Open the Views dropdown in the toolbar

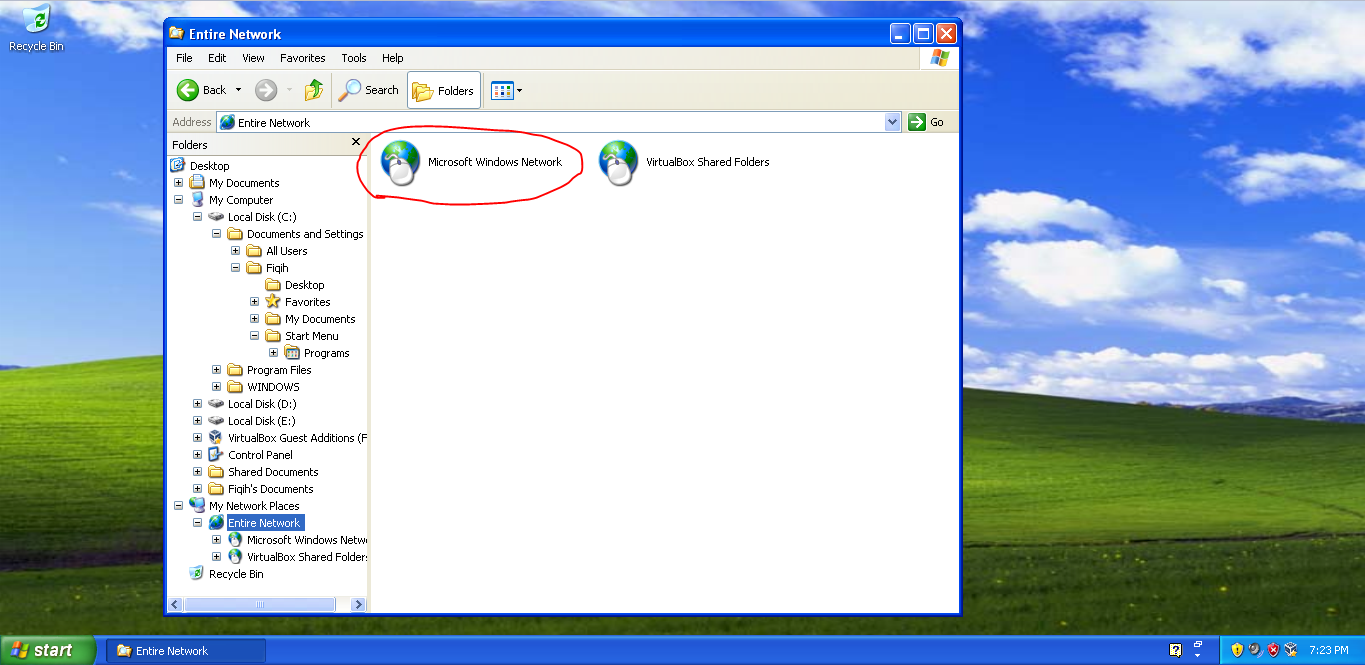(x=507, y=91)
